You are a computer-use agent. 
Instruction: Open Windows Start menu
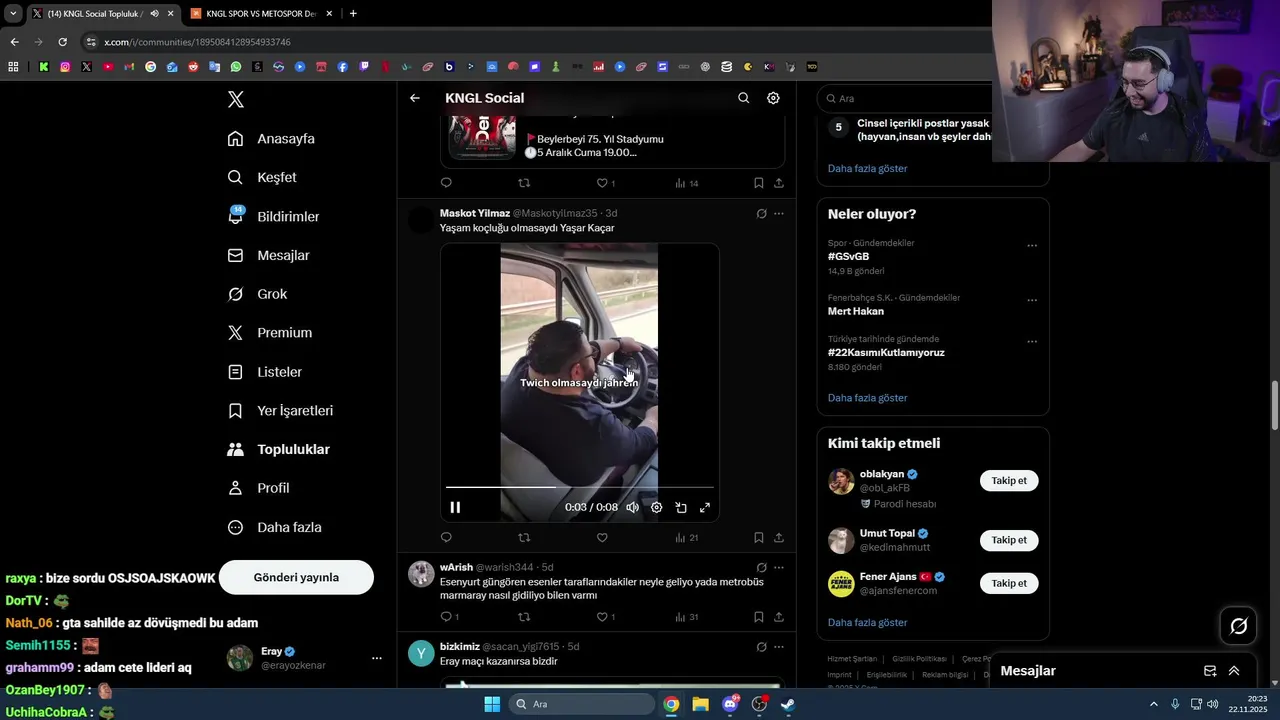tap(492, 704)
